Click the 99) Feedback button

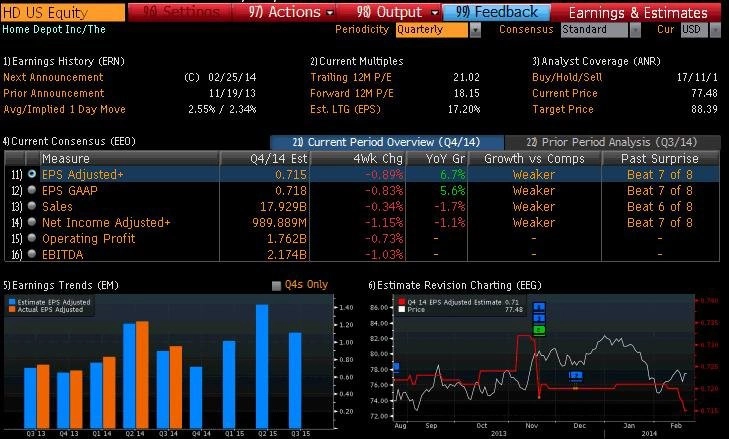(x=496, y=12)
